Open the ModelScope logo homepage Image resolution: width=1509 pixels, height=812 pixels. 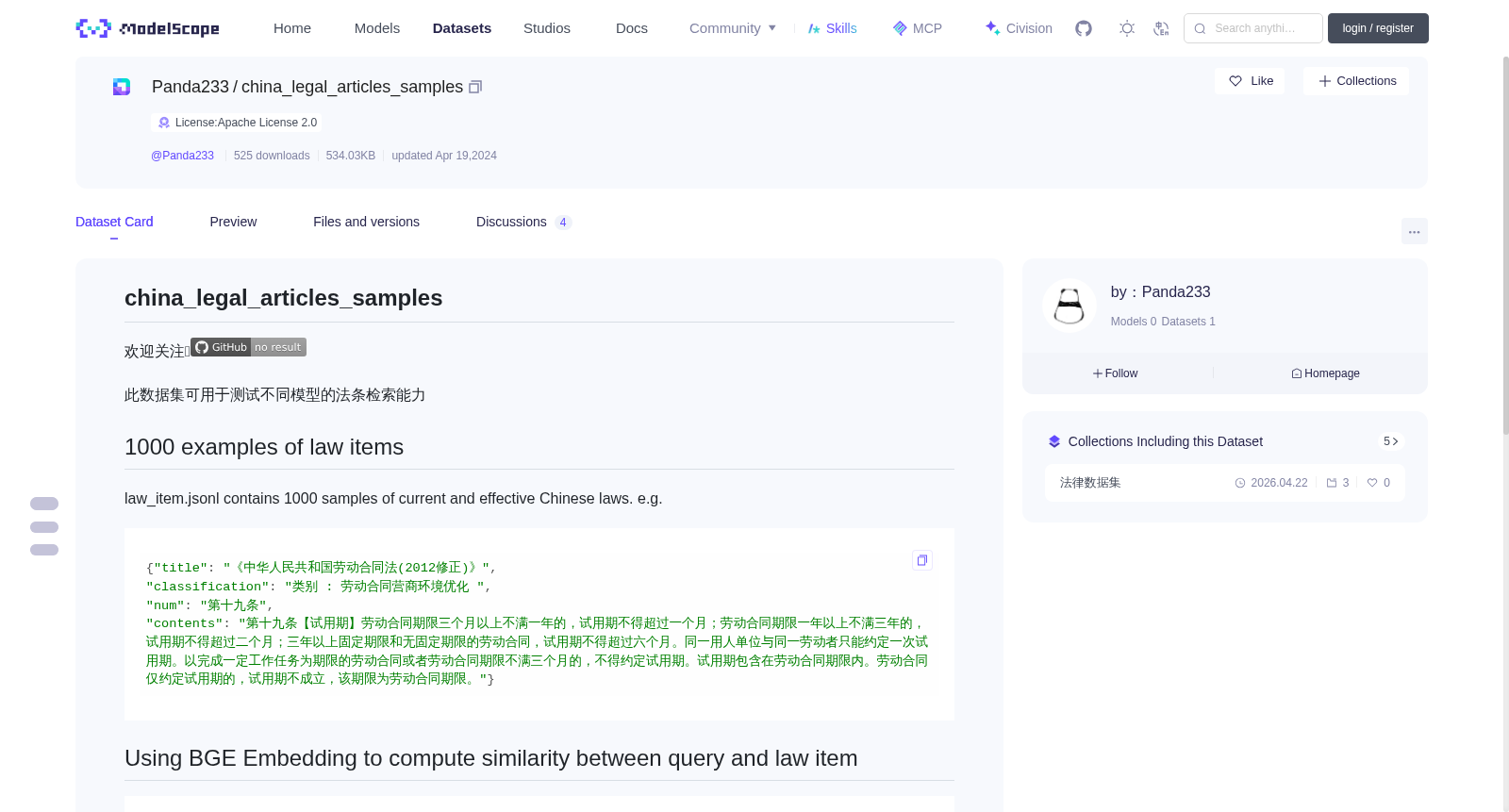147,28
